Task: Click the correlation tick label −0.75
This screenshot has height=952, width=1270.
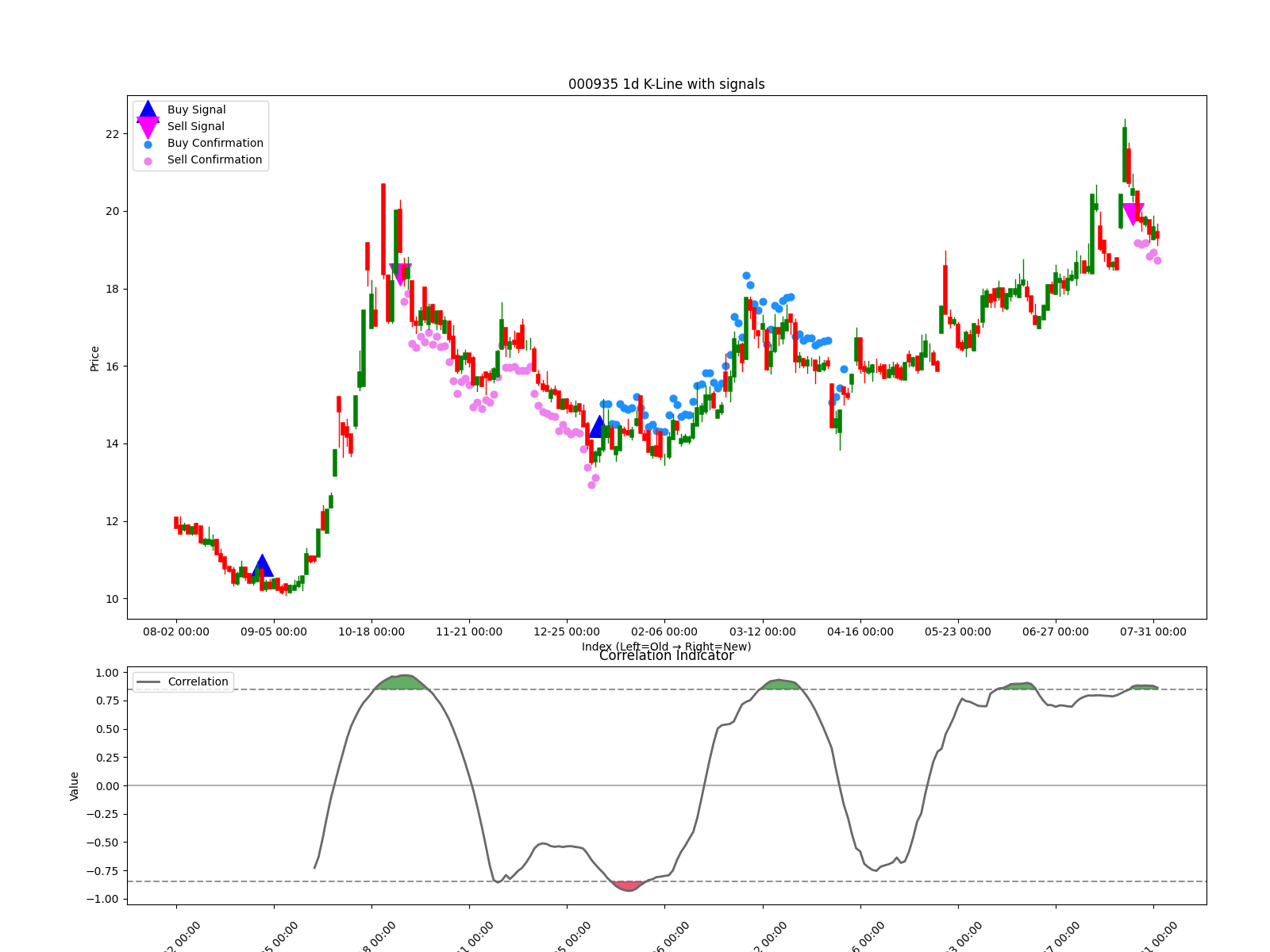Action: [x=102, y=871]
